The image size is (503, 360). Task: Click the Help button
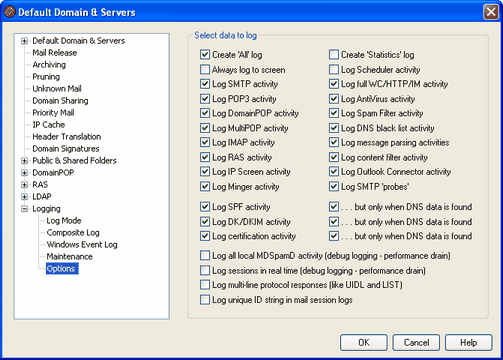click(469, 343)
